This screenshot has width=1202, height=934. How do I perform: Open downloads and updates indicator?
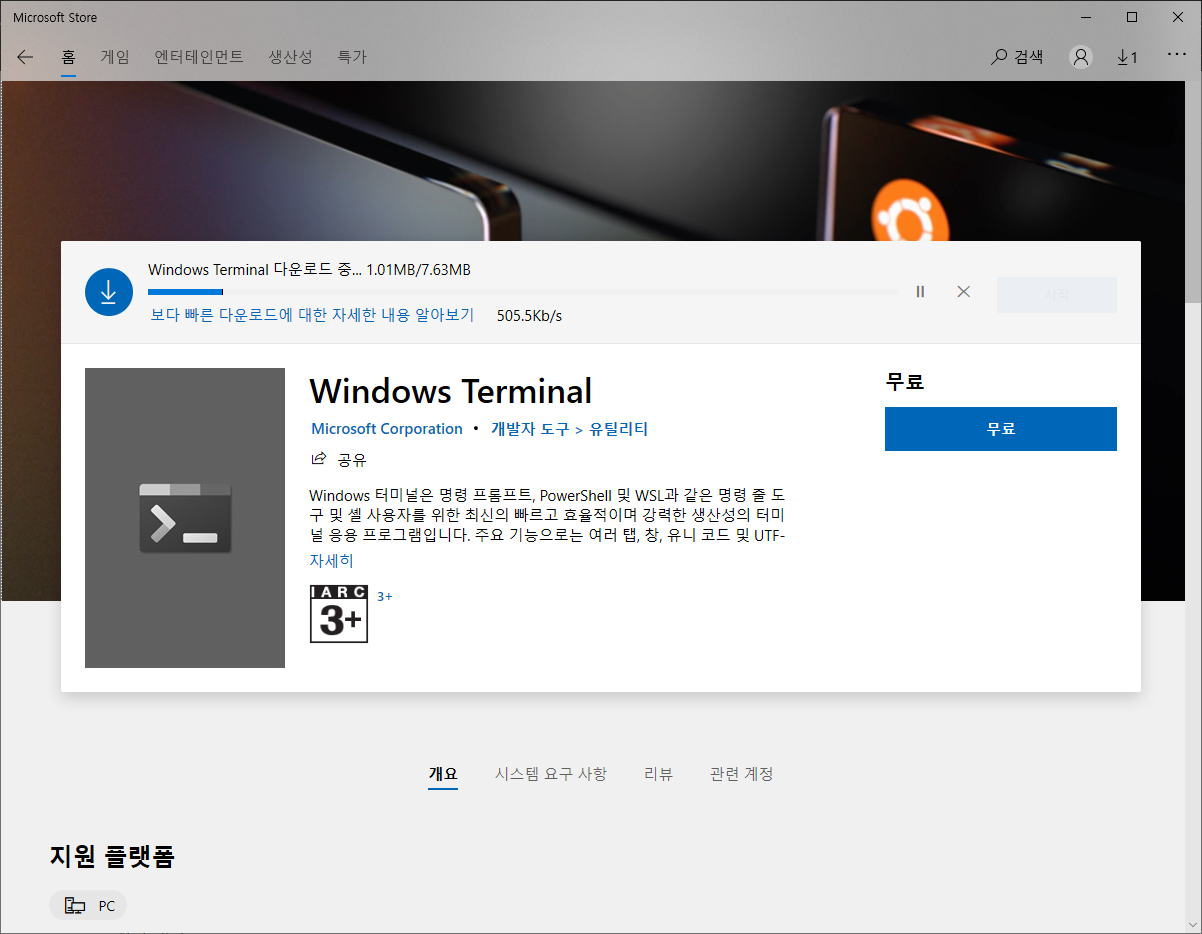[x=1127, y=57]
